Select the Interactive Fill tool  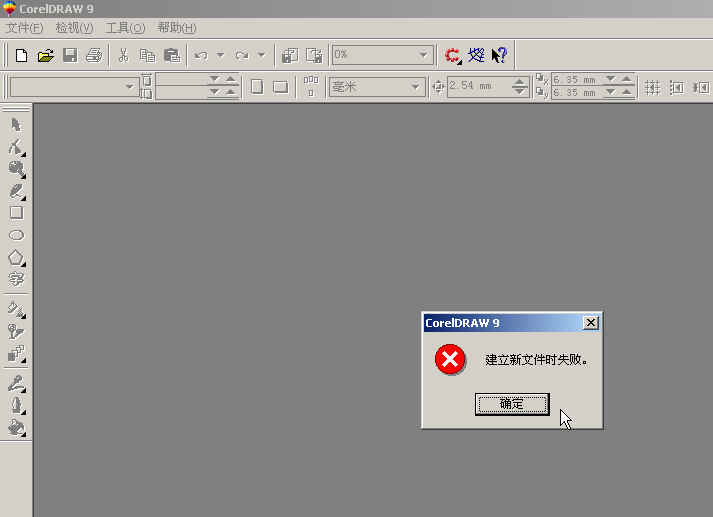coord(16,309)
